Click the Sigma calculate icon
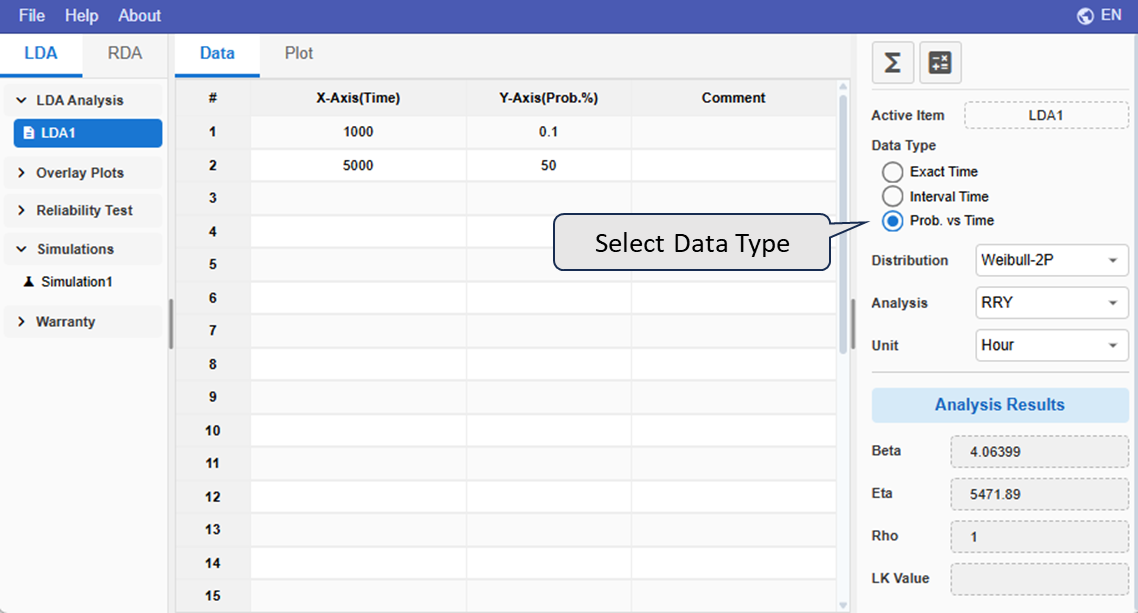 (x=893, y=62)
